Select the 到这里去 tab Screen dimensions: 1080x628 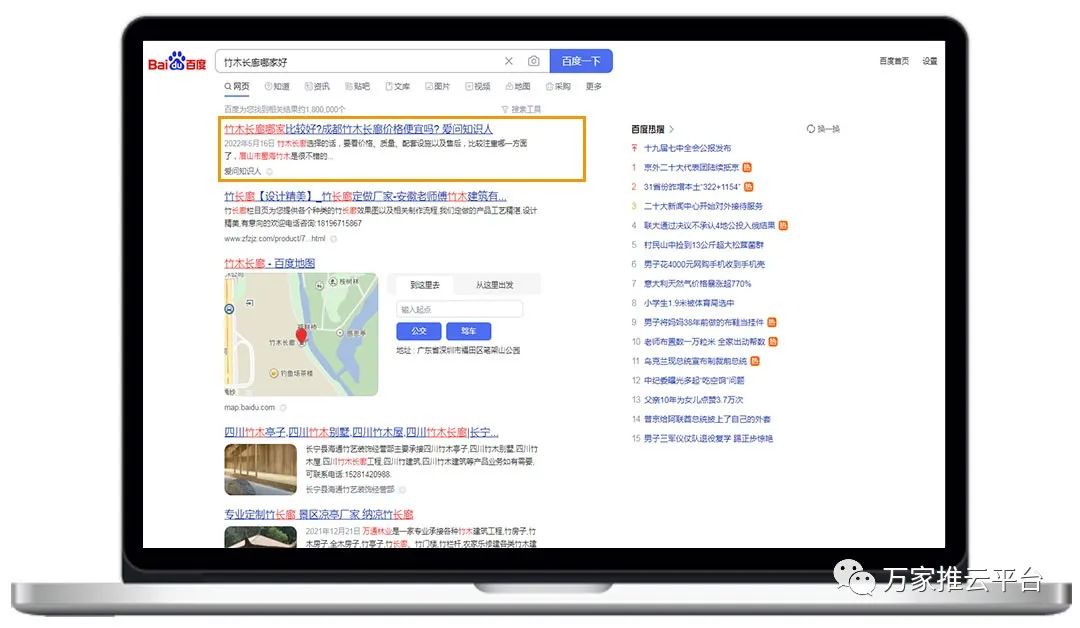click(425, 285)
